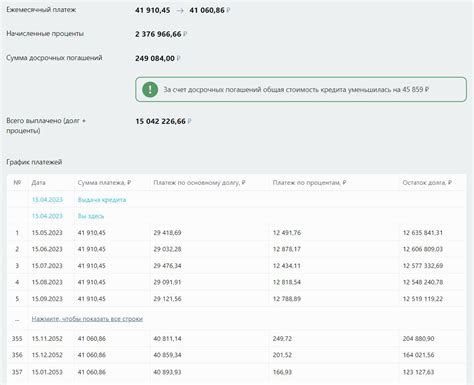Viewport: 474px width, 385px height.
Task: Click date 15.07.2023 in row 3
Action: coord(47,266)
